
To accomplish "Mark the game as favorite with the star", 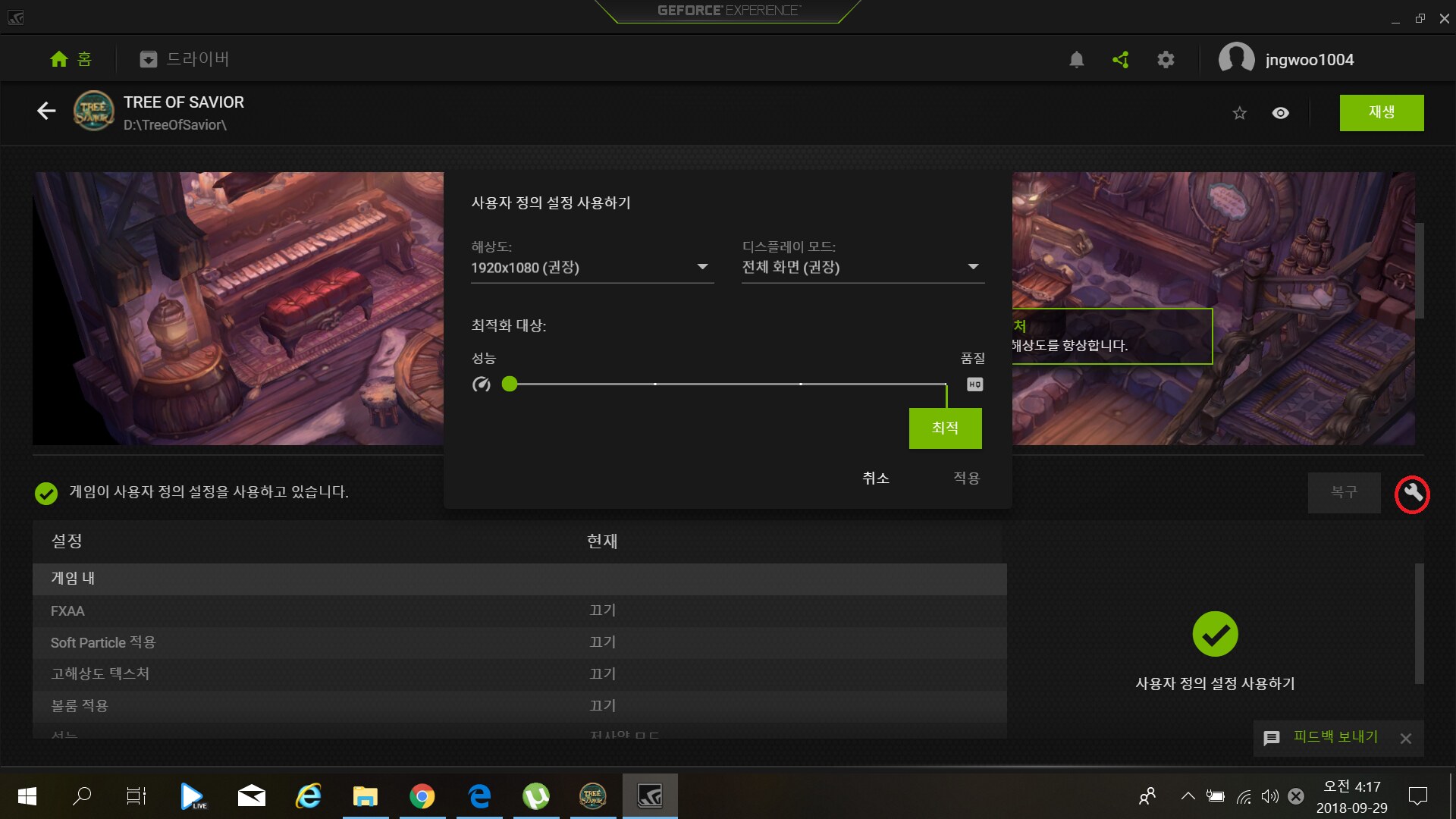I will tap(1239, 113).
